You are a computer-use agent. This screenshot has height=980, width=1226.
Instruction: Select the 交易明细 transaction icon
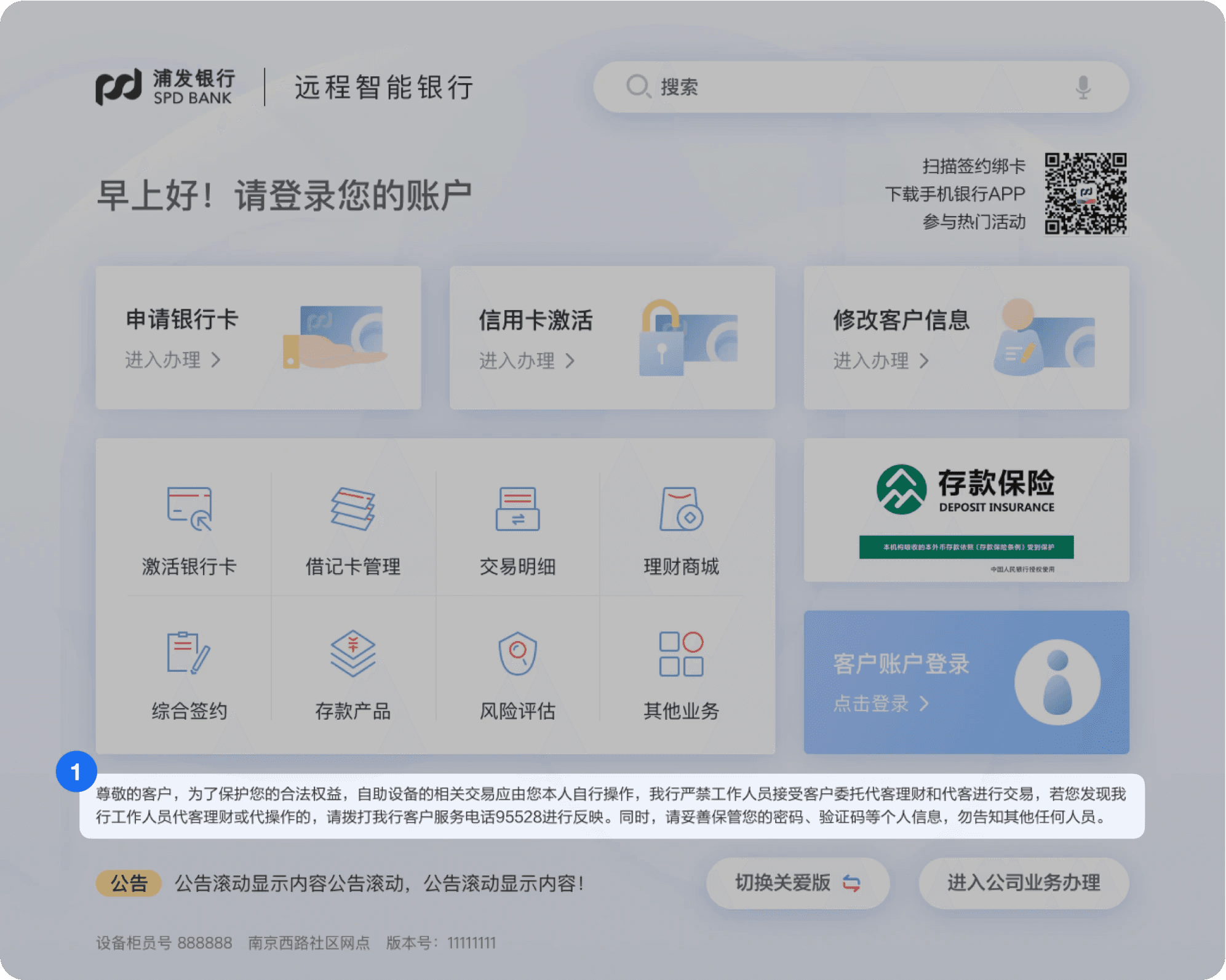(x=517, y=509)
